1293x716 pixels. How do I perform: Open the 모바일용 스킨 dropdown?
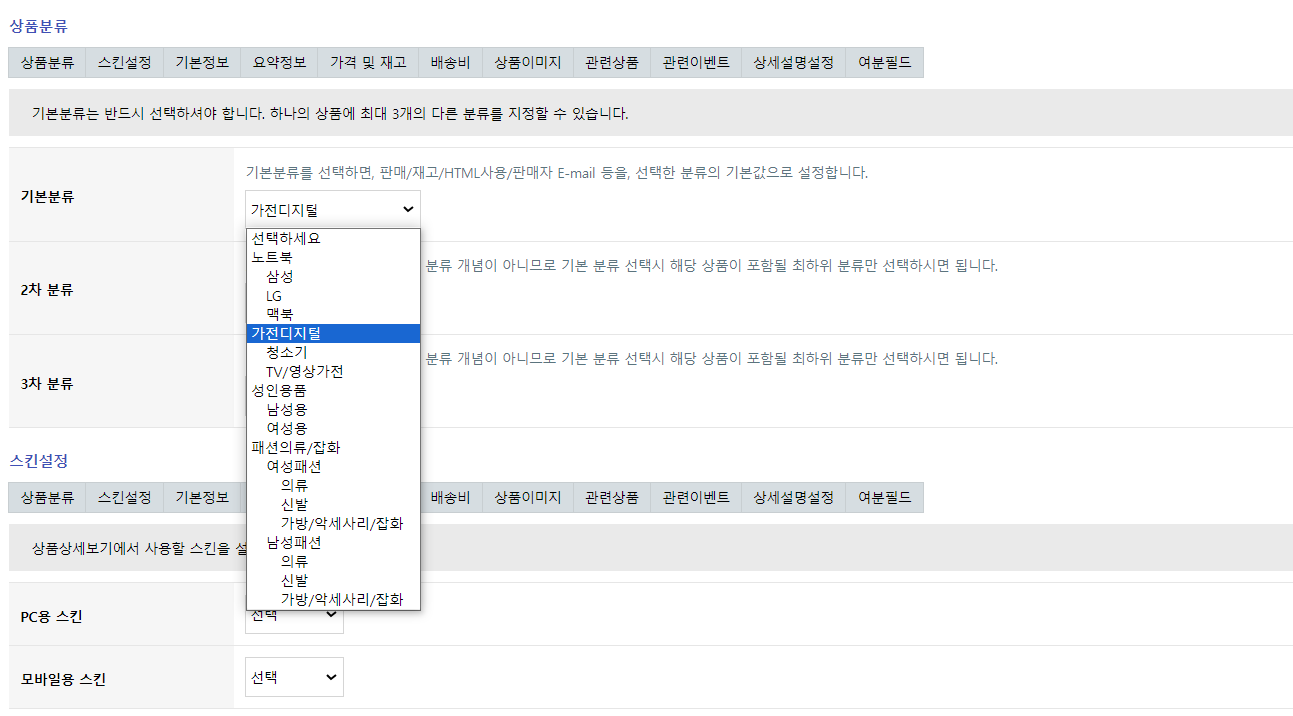pyautogui.click(x=294, y=677)
